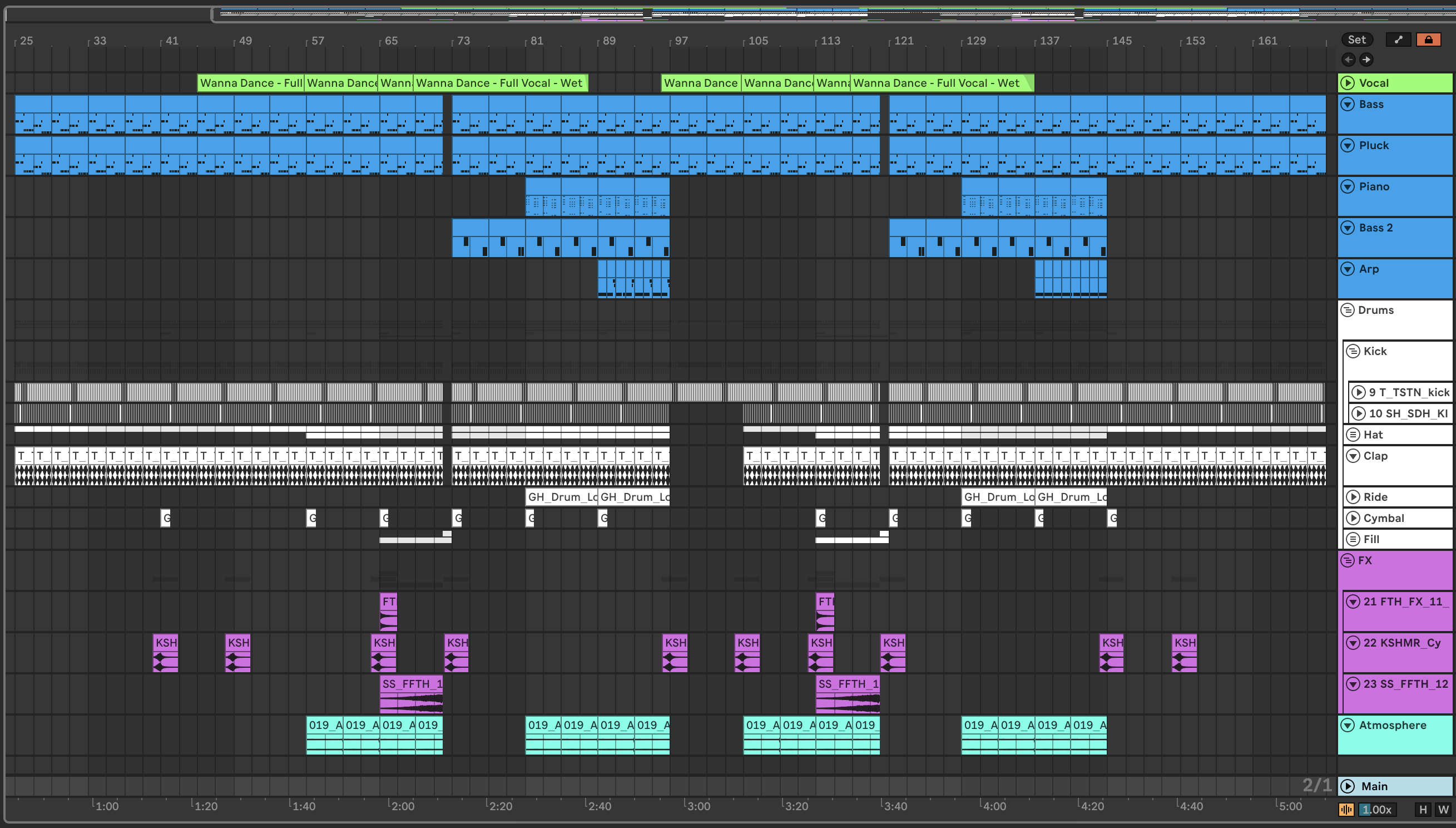Toggle the orange Lock Envelopes button
The width and height of the screenshot is (1456, 828).
pos(1428,40)
